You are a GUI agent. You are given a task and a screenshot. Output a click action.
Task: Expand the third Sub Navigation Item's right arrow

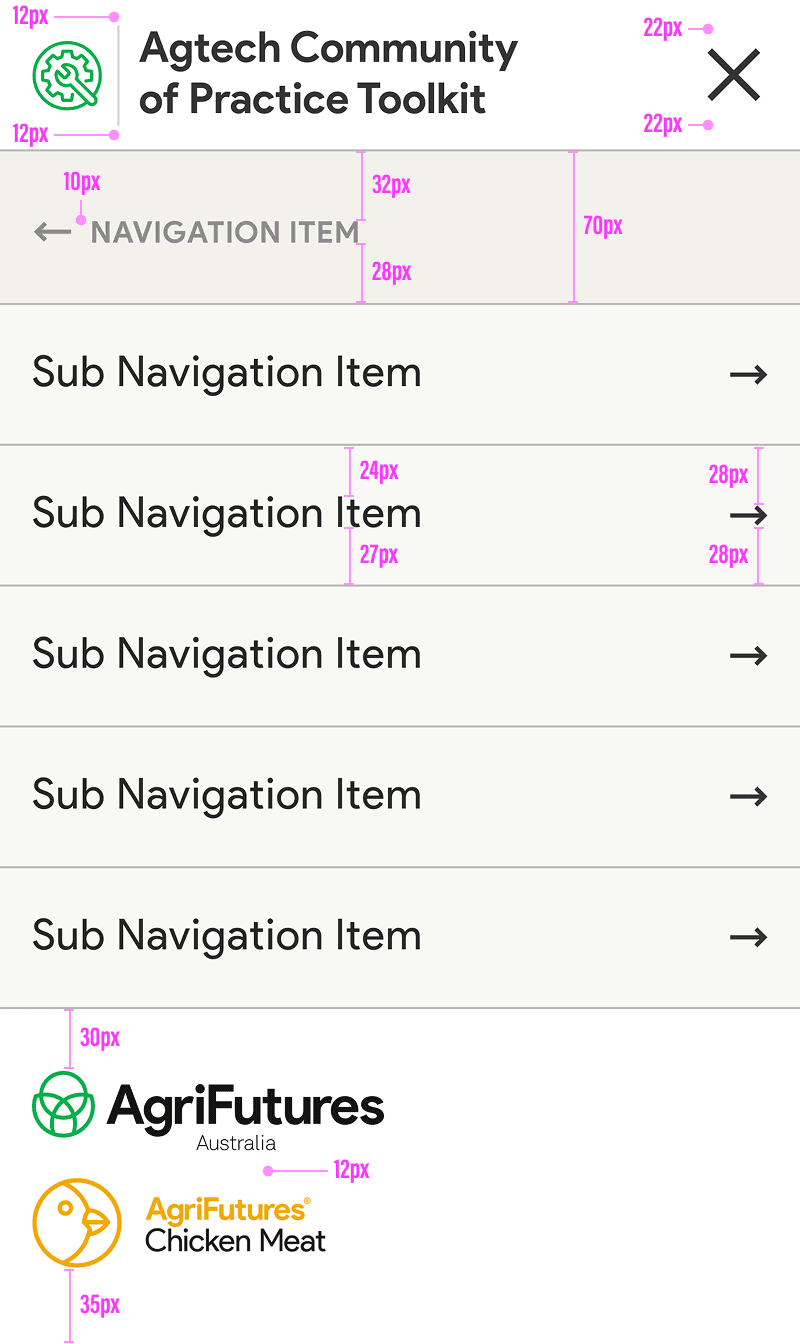[x=748, y=656]
